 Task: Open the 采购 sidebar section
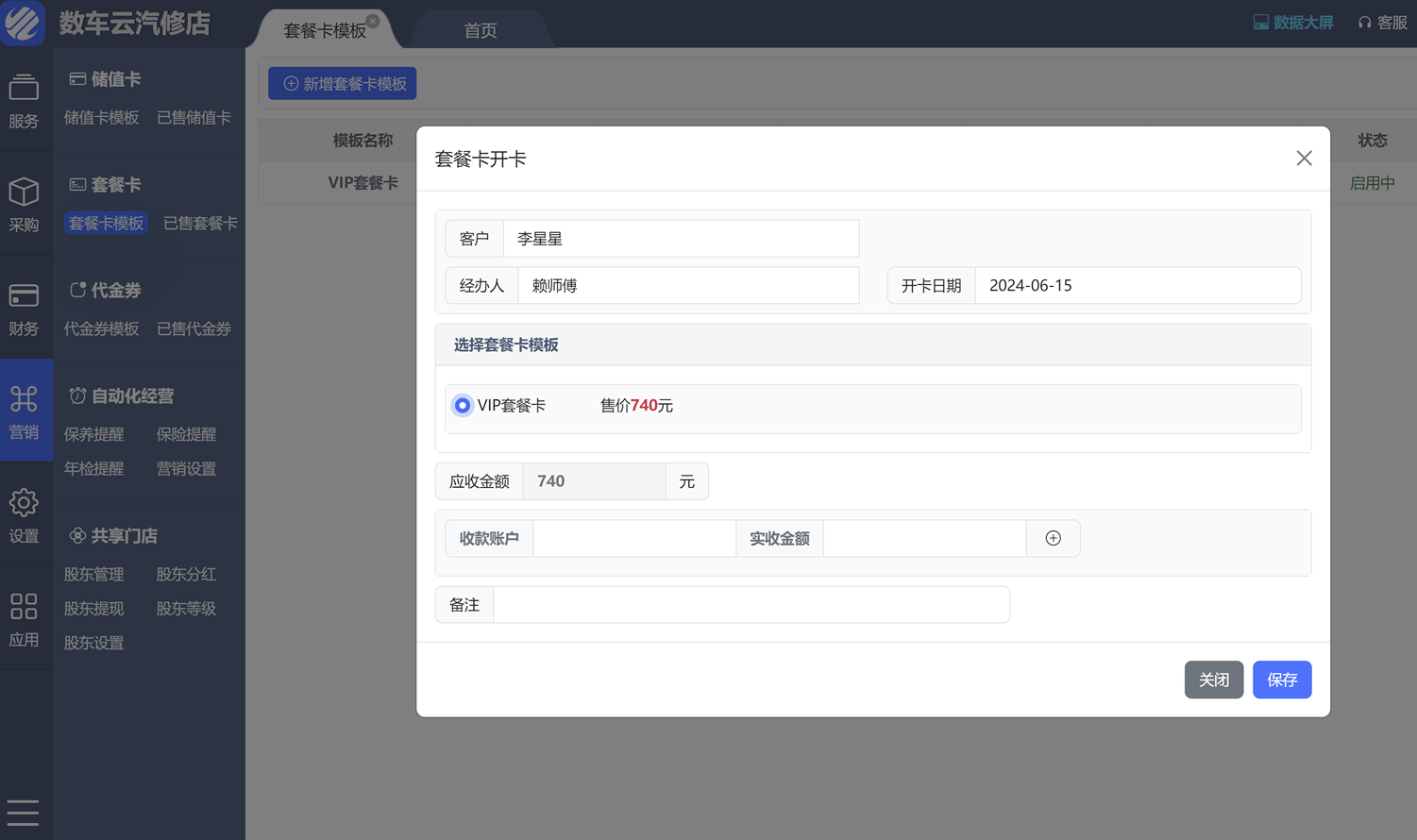click(24, 205)
